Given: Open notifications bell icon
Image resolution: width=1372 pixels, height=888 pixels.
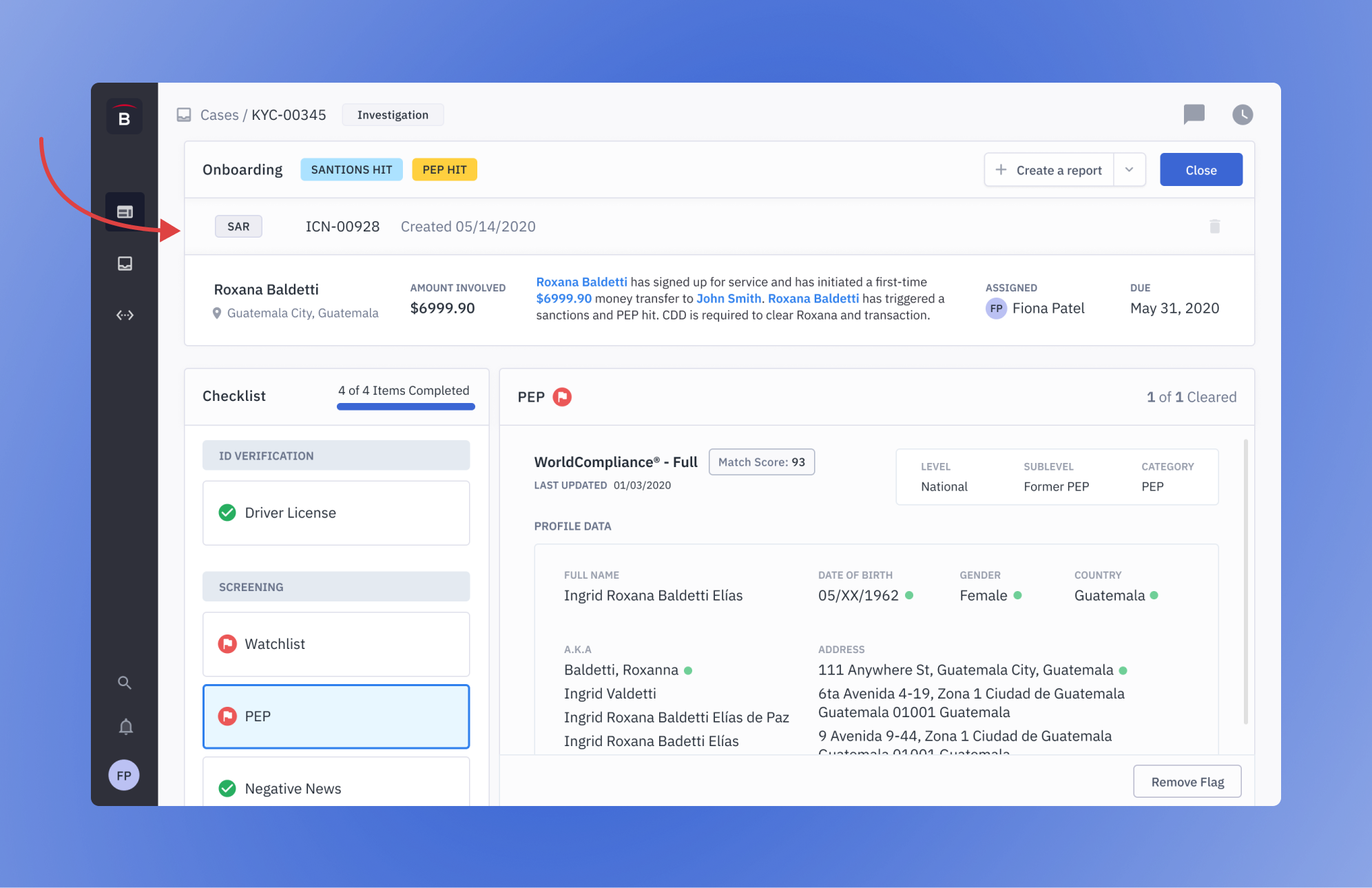Looking at the screenshot, I should coord(125,727).
